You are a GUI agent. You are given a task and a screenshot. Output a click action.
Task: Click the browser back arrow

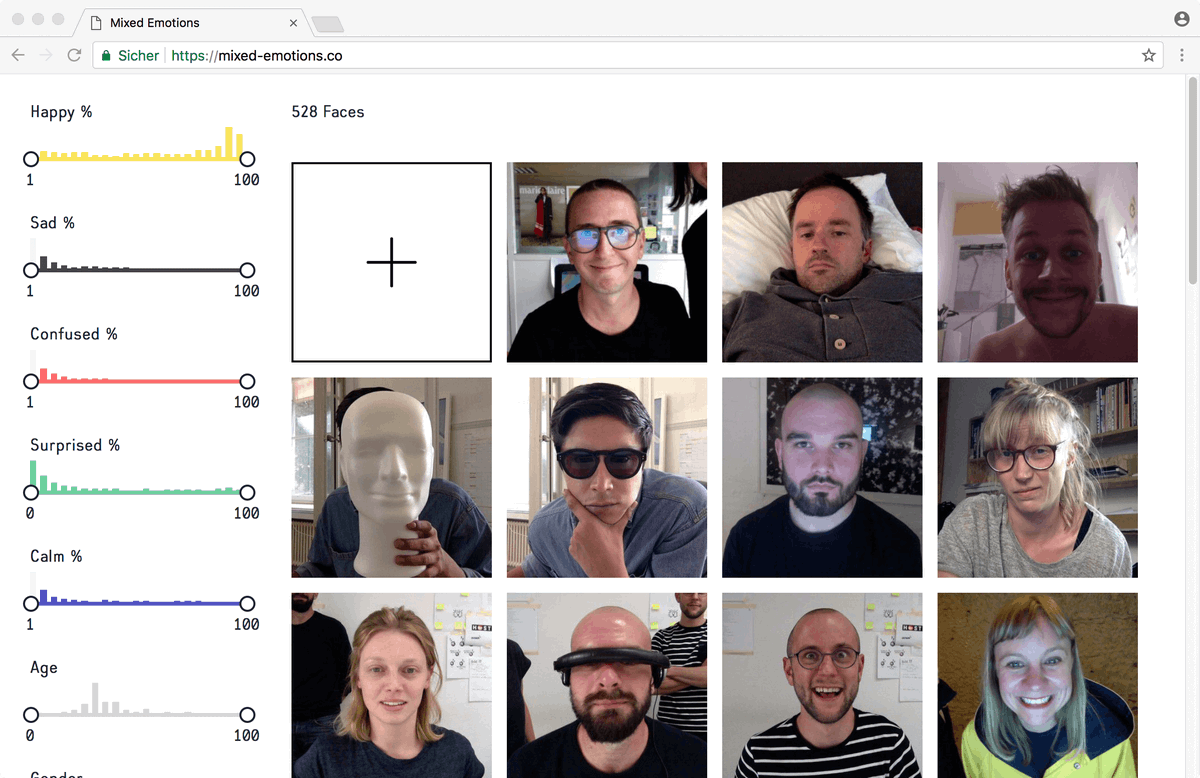pyautogui.click(x=18, y=56)
